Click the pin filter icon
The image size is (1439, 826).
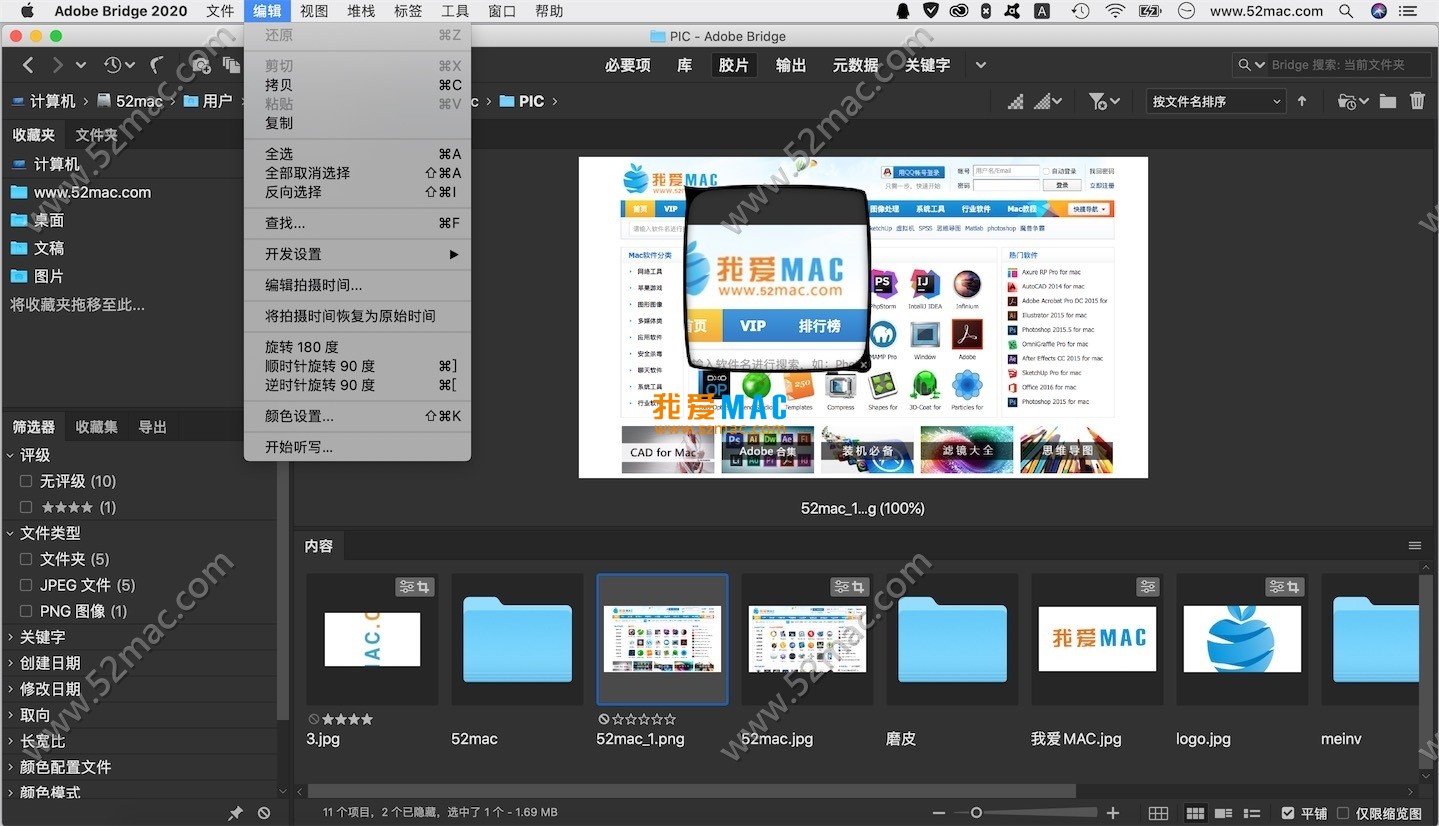pos(235,814)
